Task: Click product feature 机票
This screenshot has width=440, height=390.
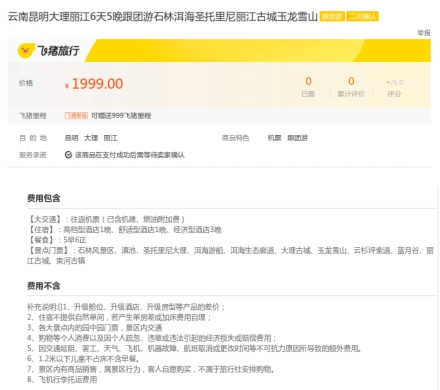Action: [274, 138]
